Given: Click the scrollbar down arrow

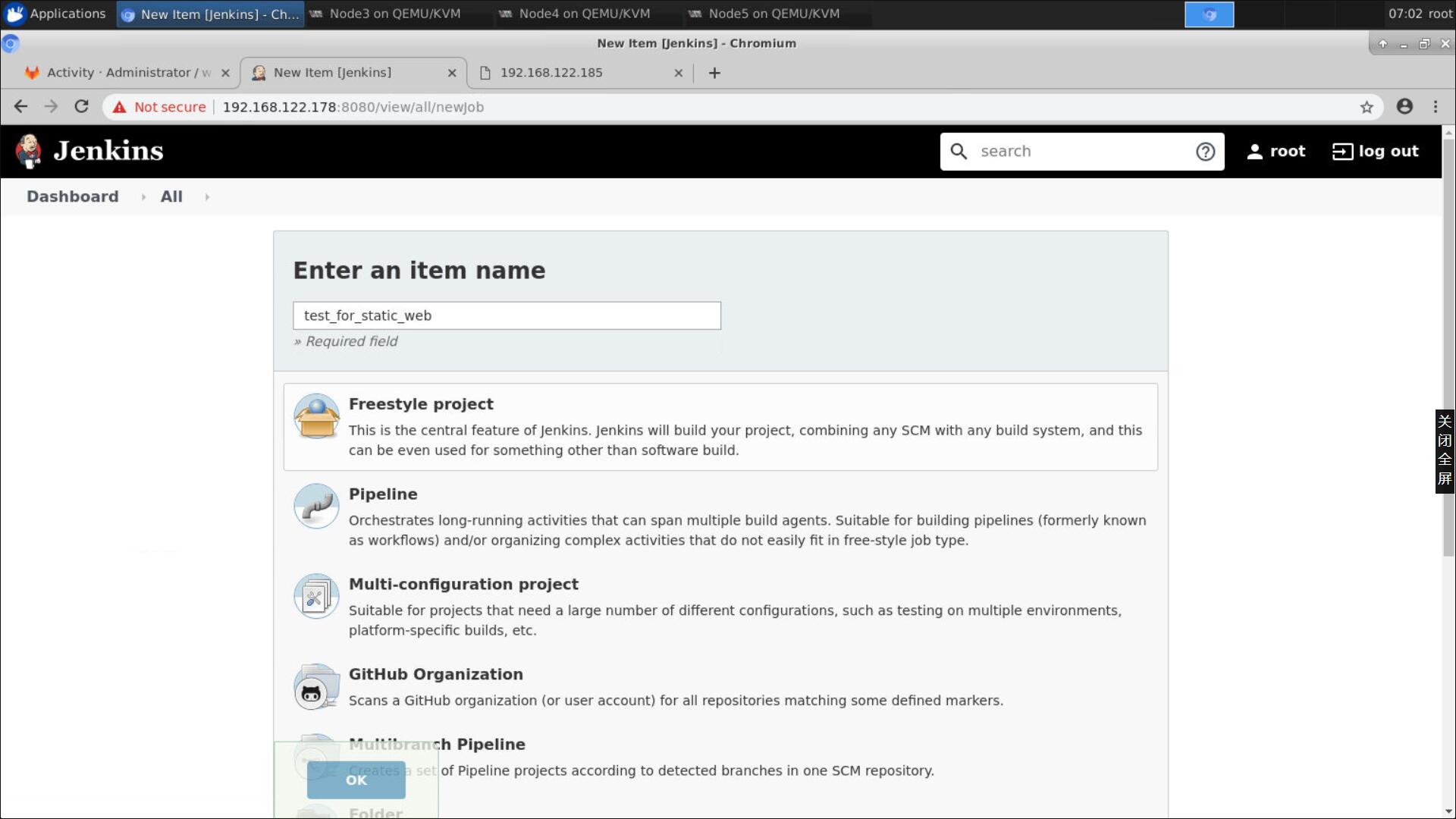Looking at the screenshot, I should [1448, 811].
